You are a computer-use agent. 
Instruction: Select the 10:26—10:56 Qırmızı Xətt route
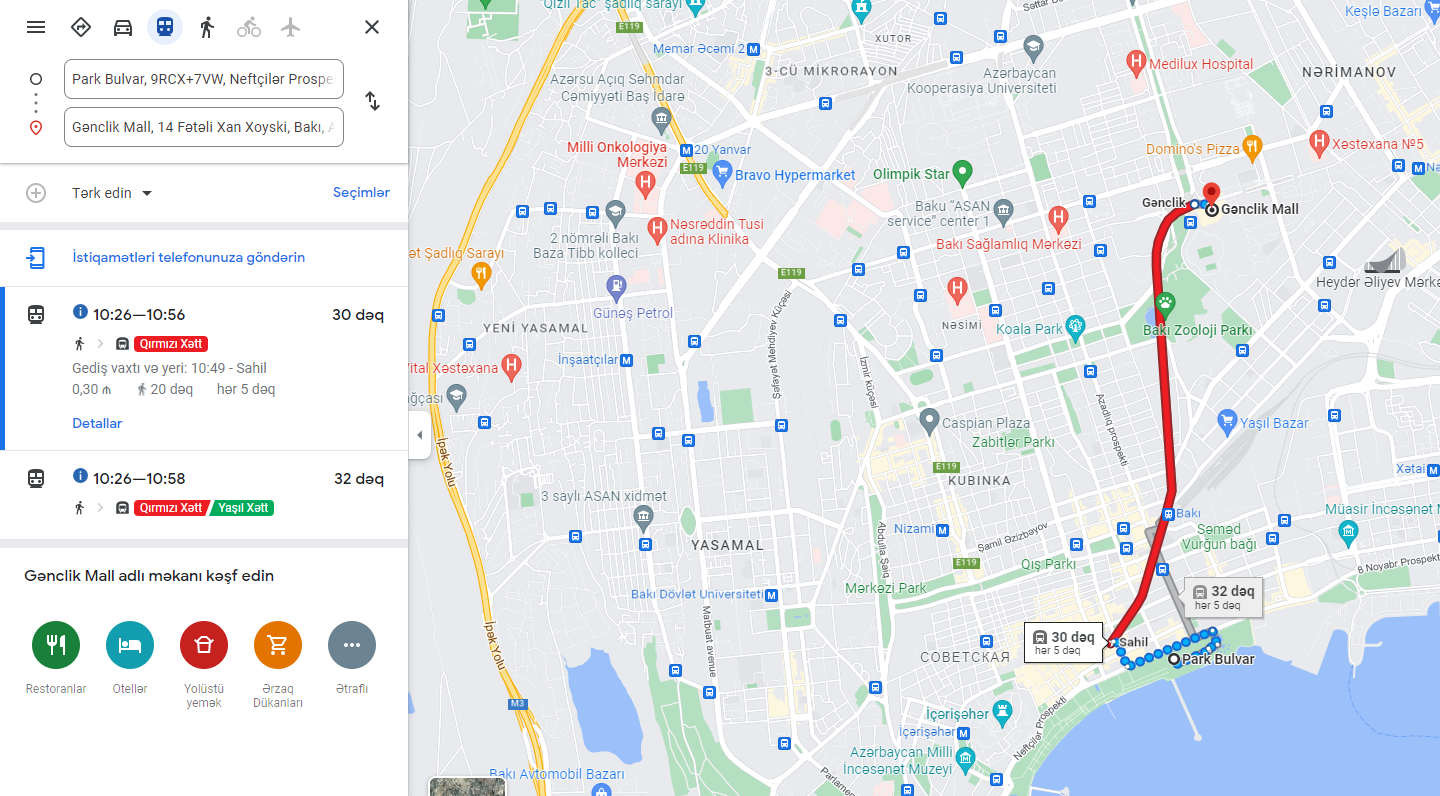tap(204, 368)
